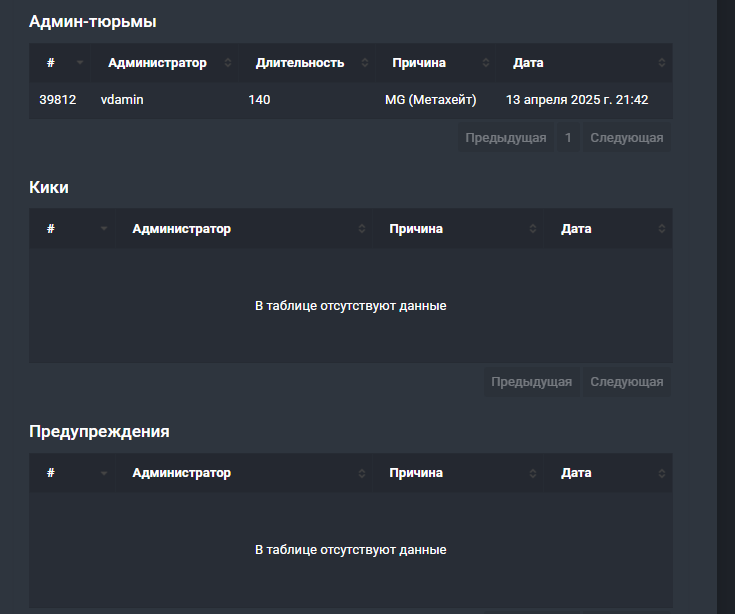
Task: Sort admin-jails table by Дата icon
Action: 661,63
